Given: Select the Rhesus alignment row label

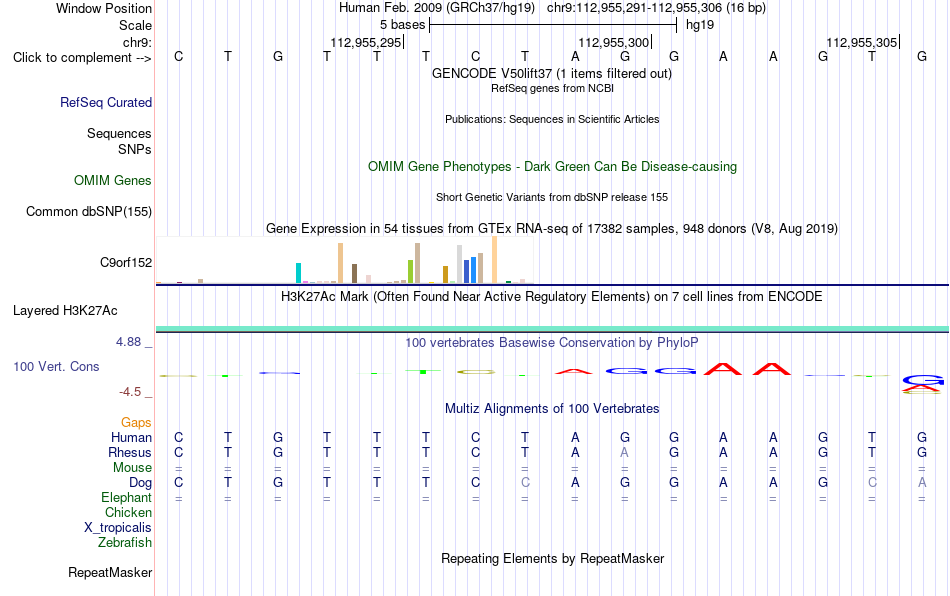Looking at the screenshot, I should click(x=130, y=452).
